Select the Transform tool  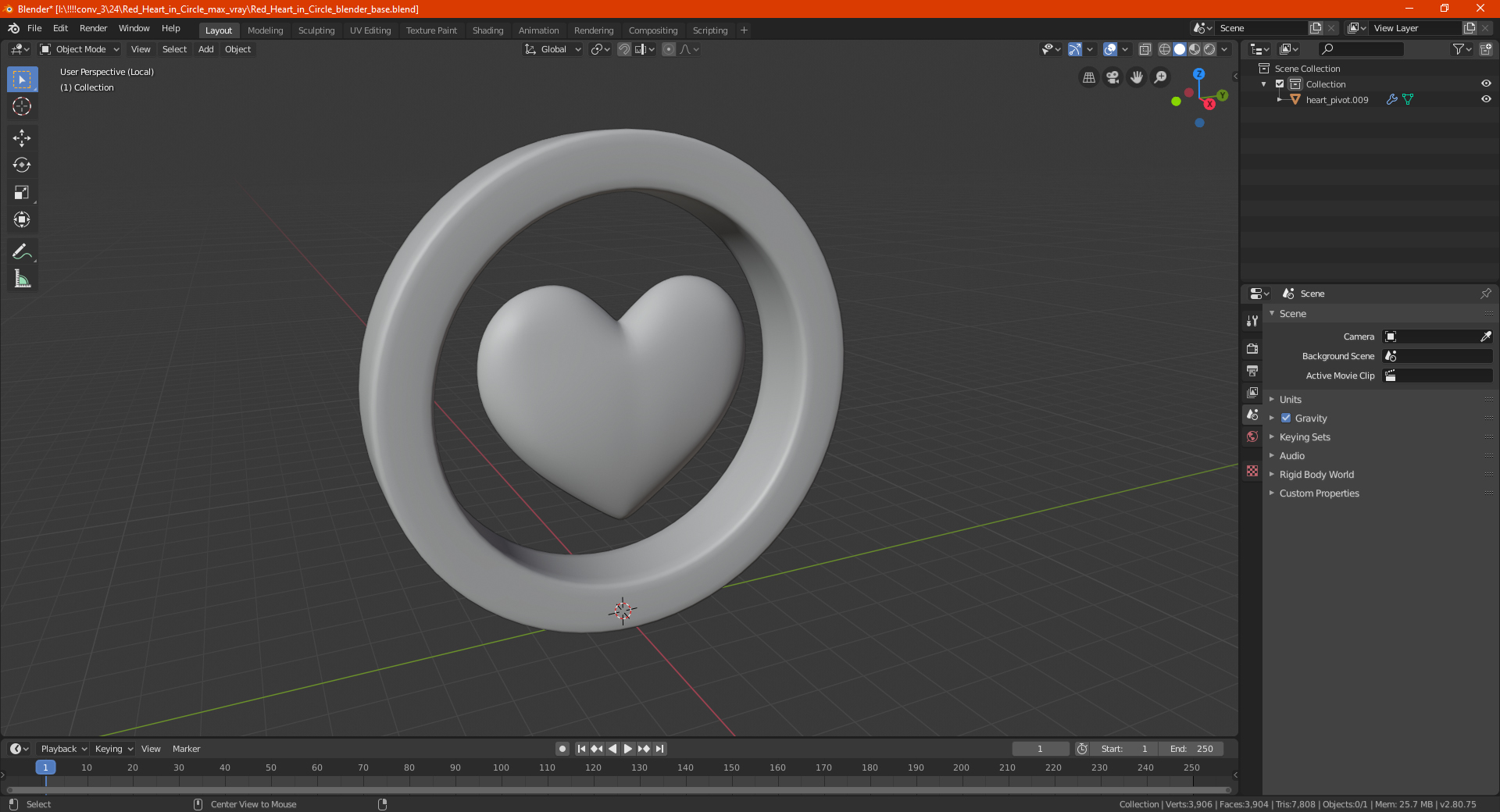(x=22, y=220)
